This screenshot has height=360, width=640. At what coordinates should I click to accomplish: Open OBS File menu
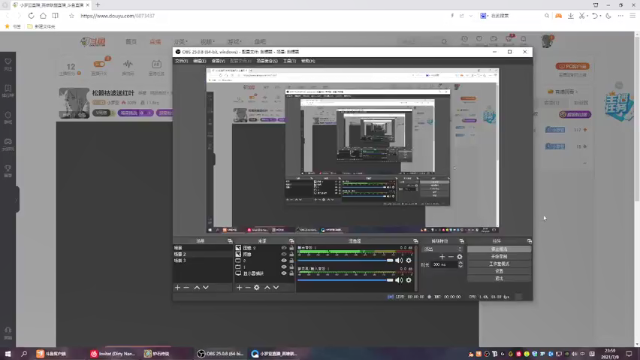click(182, 61)
